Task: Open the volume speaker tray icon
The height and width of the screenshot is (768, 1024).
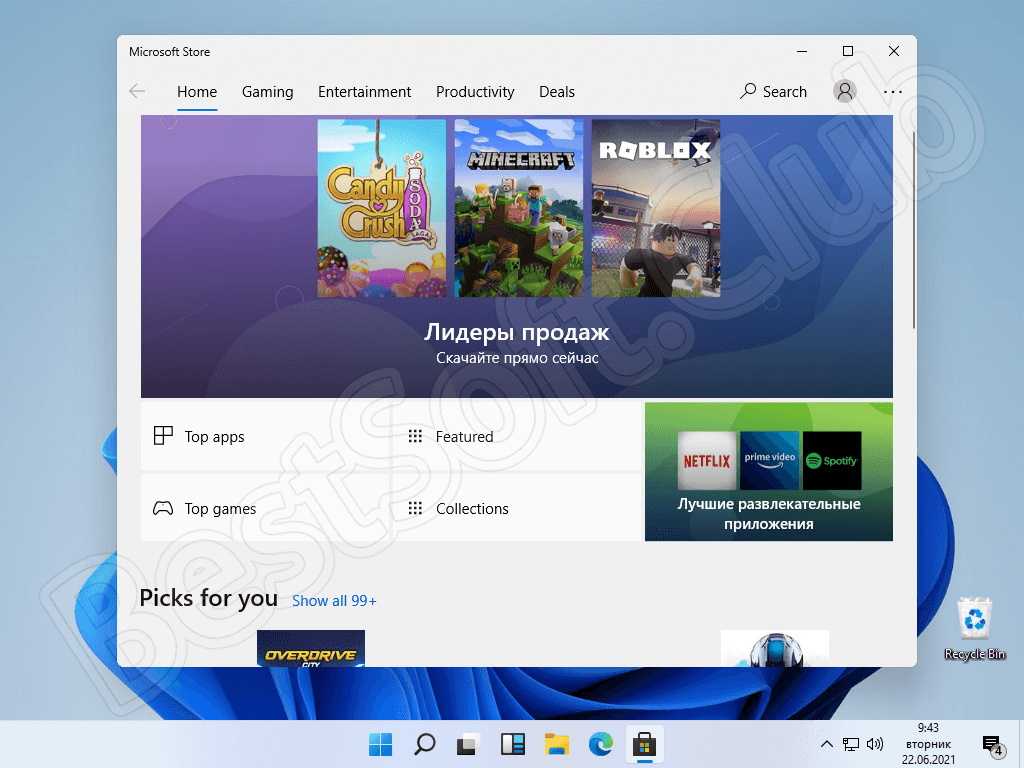Action: coord(874,744)
